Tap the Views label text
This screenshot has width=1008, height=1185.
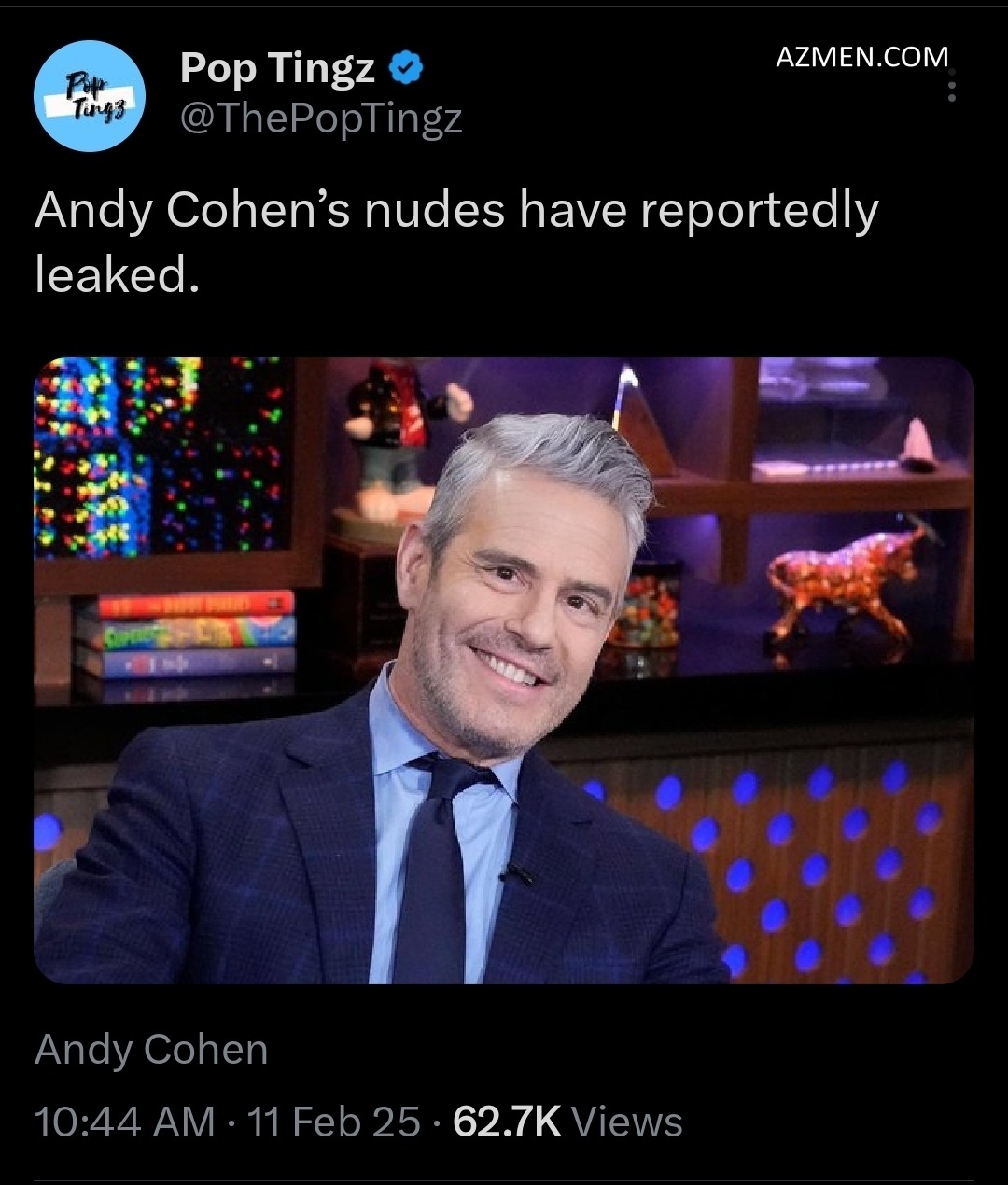(626, 1121)
